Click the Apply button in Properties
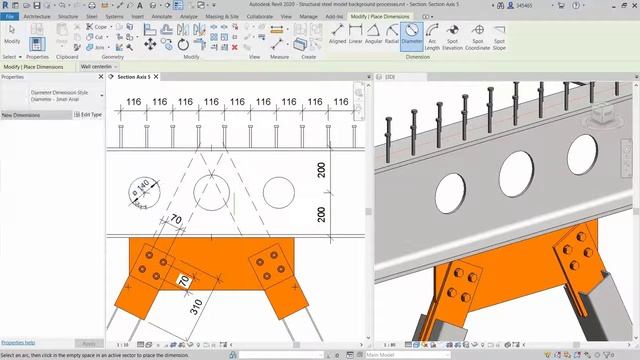The image size is (640, 360). click(x=89, y=344)
